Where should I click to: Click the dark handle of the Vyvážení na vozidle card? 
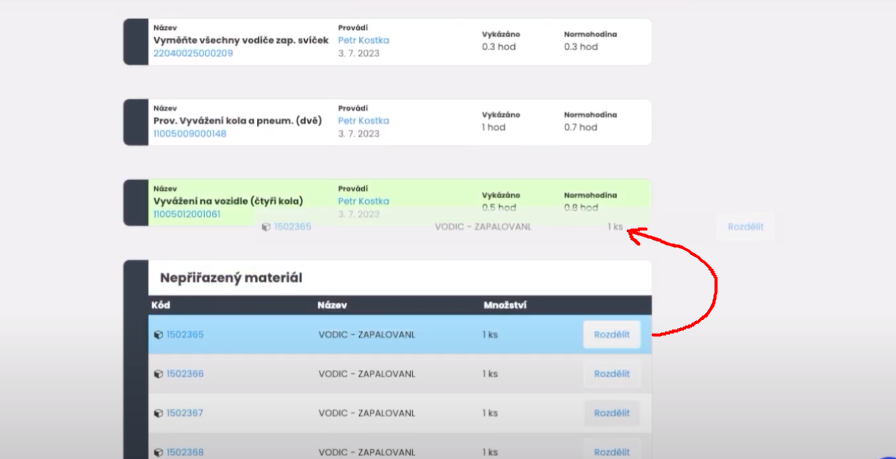[136, 202]
